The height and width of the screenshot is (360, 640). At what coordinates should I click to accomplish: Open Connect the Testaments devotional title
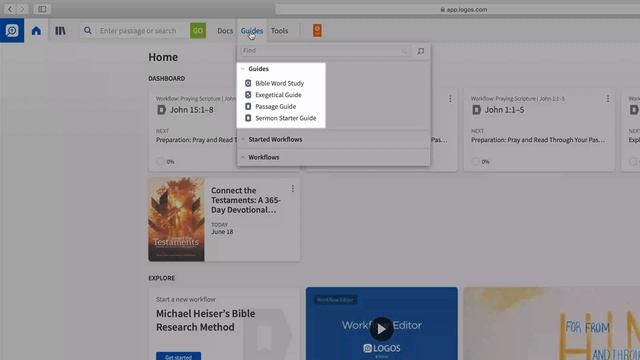pos(246,200)
